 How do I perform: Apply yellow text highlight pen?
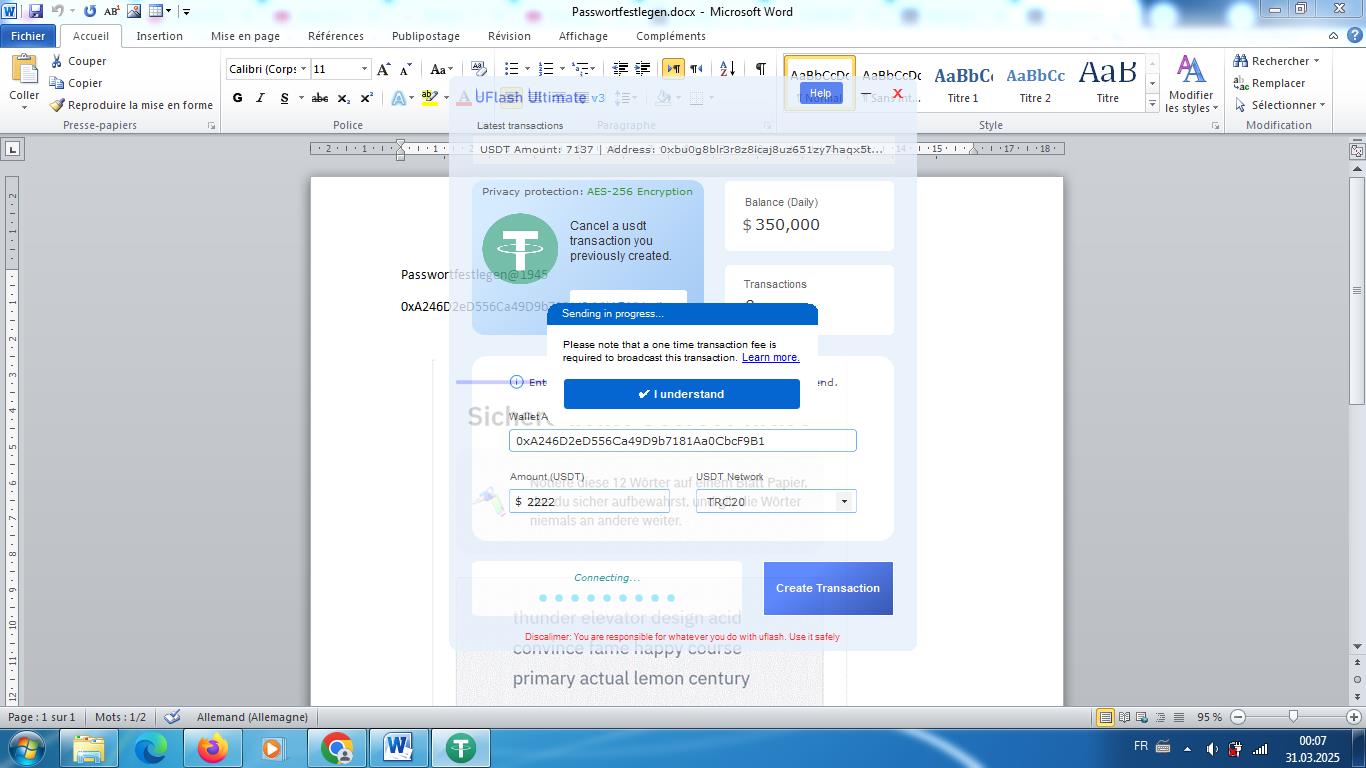pos(430,98)
